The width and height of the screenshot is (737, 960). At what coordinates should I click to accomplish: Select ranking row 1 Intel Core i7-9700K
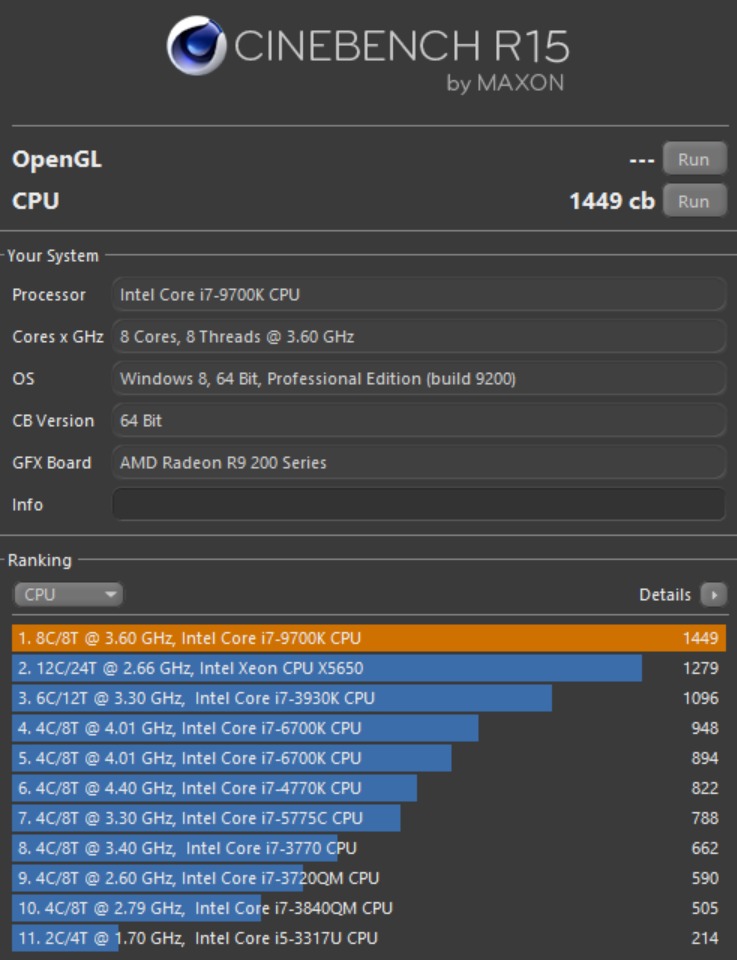tap(368, 638)
